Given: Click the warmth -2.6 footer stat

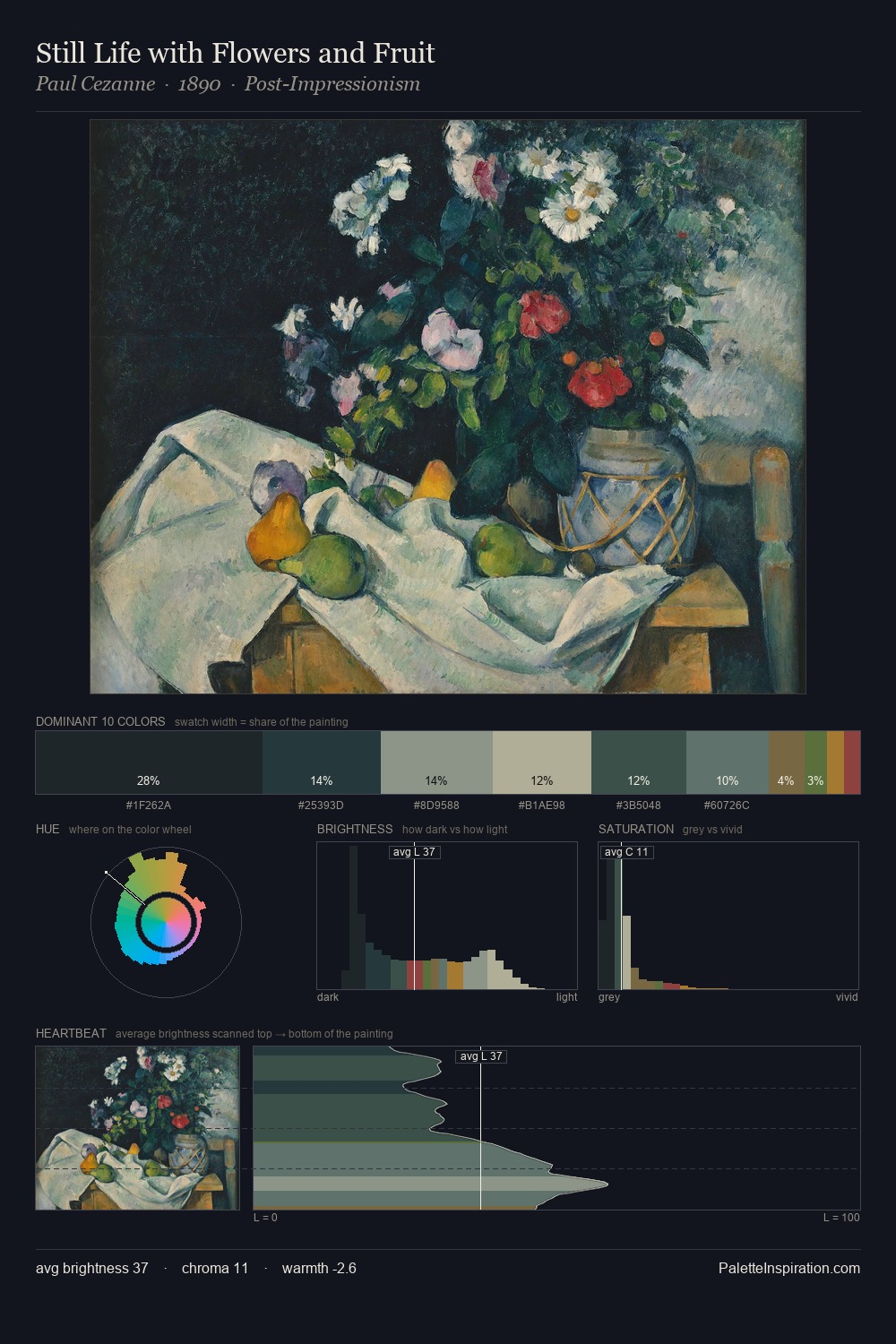Looking at the screenshot, I should tap(319, 1268).
